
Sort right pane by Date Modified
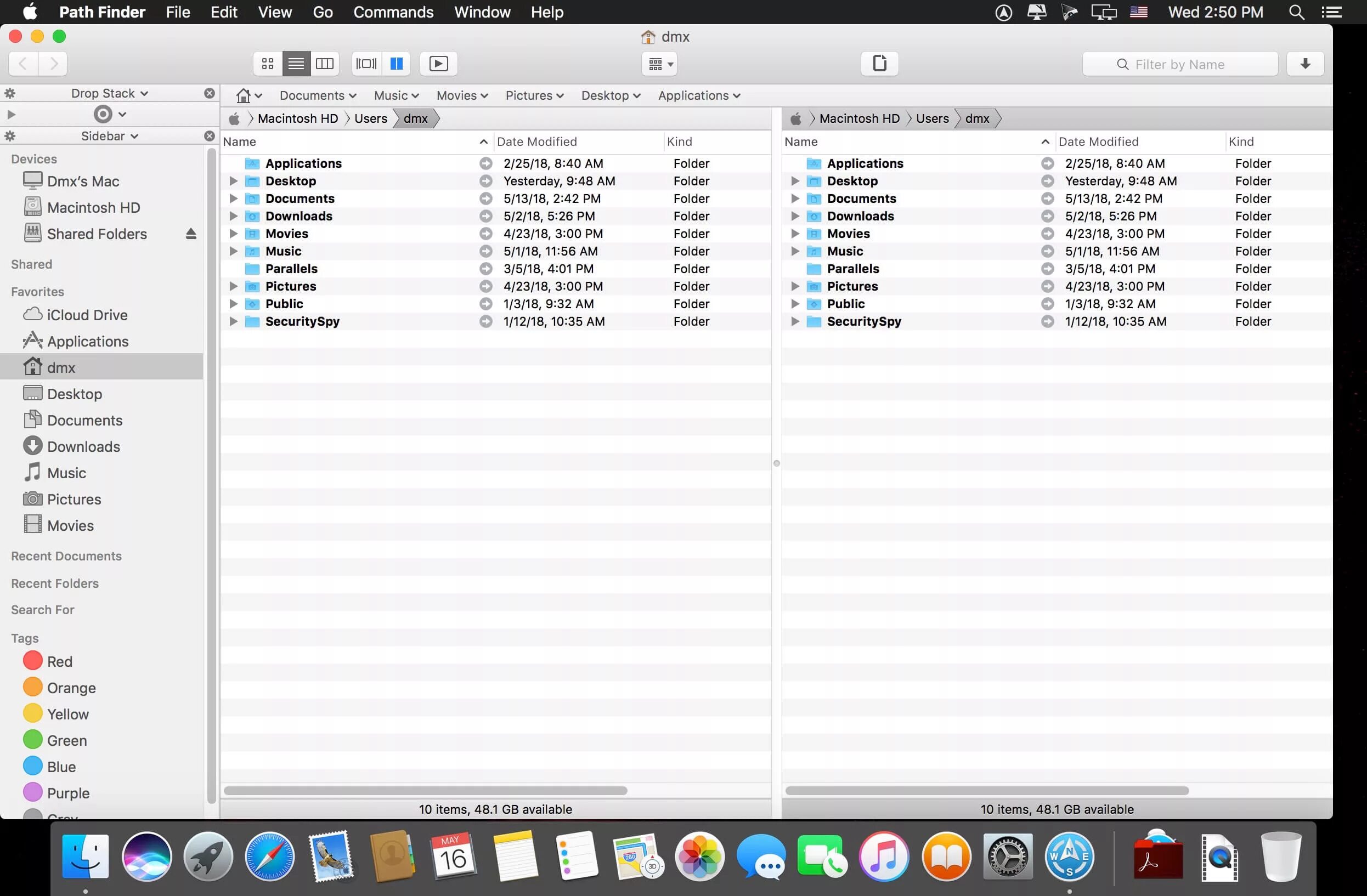1098,142
